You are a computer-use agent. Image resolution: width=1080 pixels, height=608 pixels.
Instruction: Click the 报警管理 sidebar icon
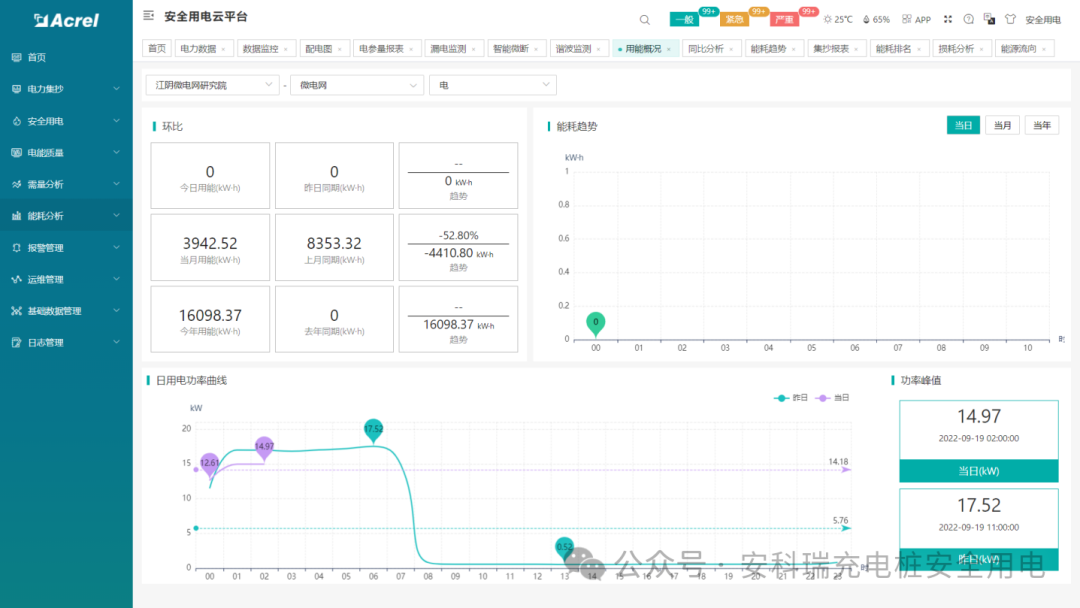coord(17,248)
